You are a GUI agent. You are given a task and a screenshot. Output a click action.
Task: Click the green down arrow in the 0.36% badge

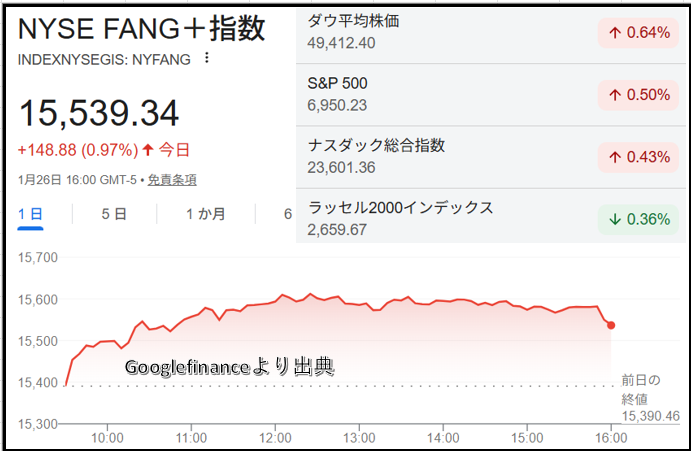point(615,219)
